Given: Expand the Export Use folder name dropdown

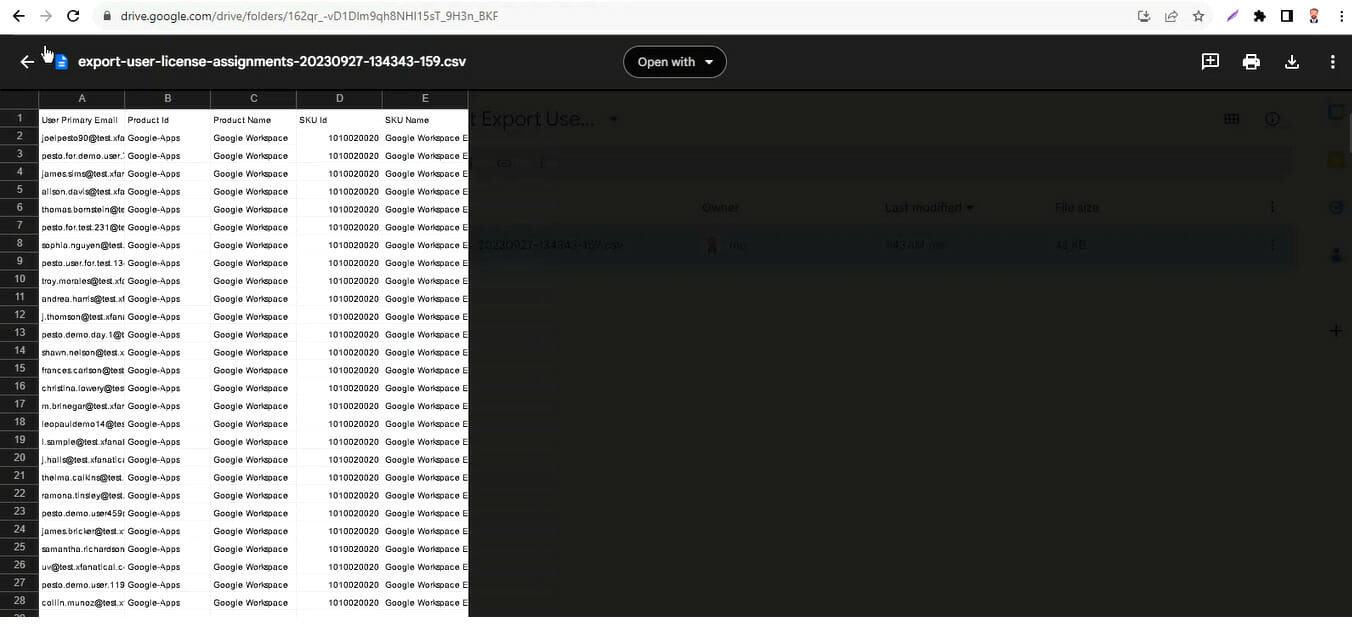Looking at the screenshot, I should tap(613, 118).
